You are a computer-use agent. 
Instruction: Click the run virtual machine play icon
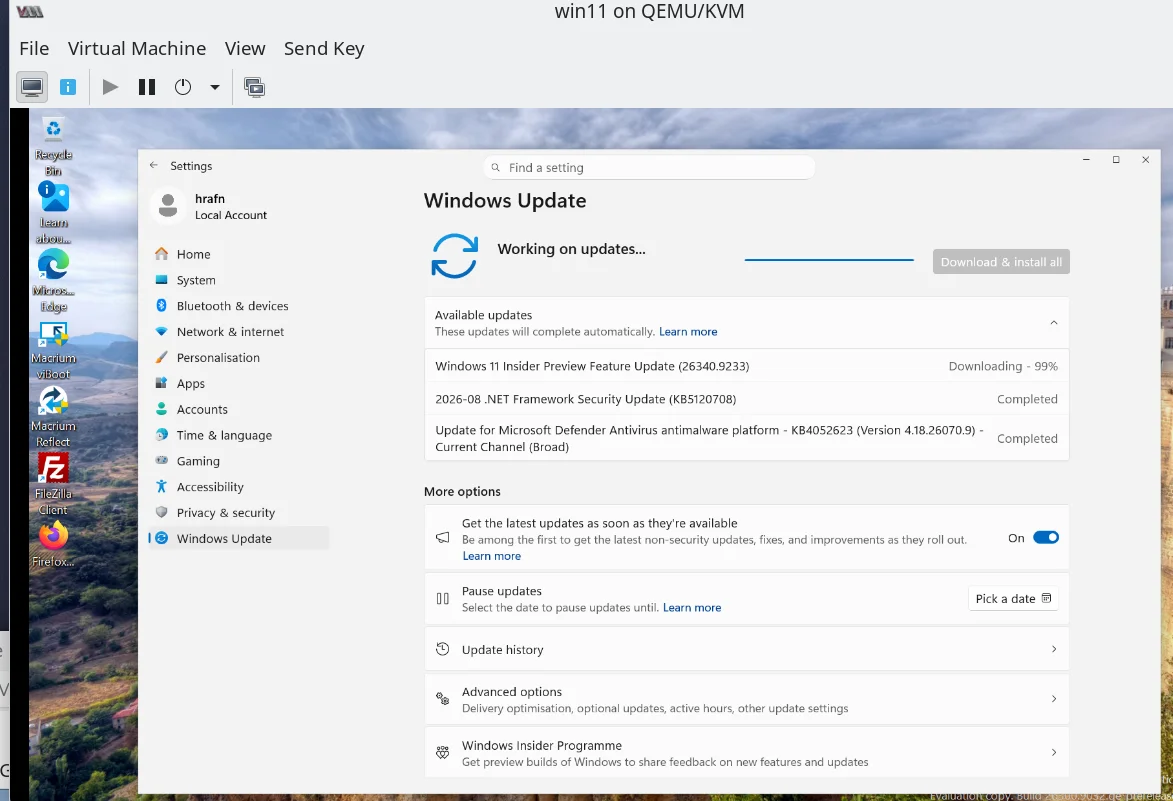coord(110,88)
